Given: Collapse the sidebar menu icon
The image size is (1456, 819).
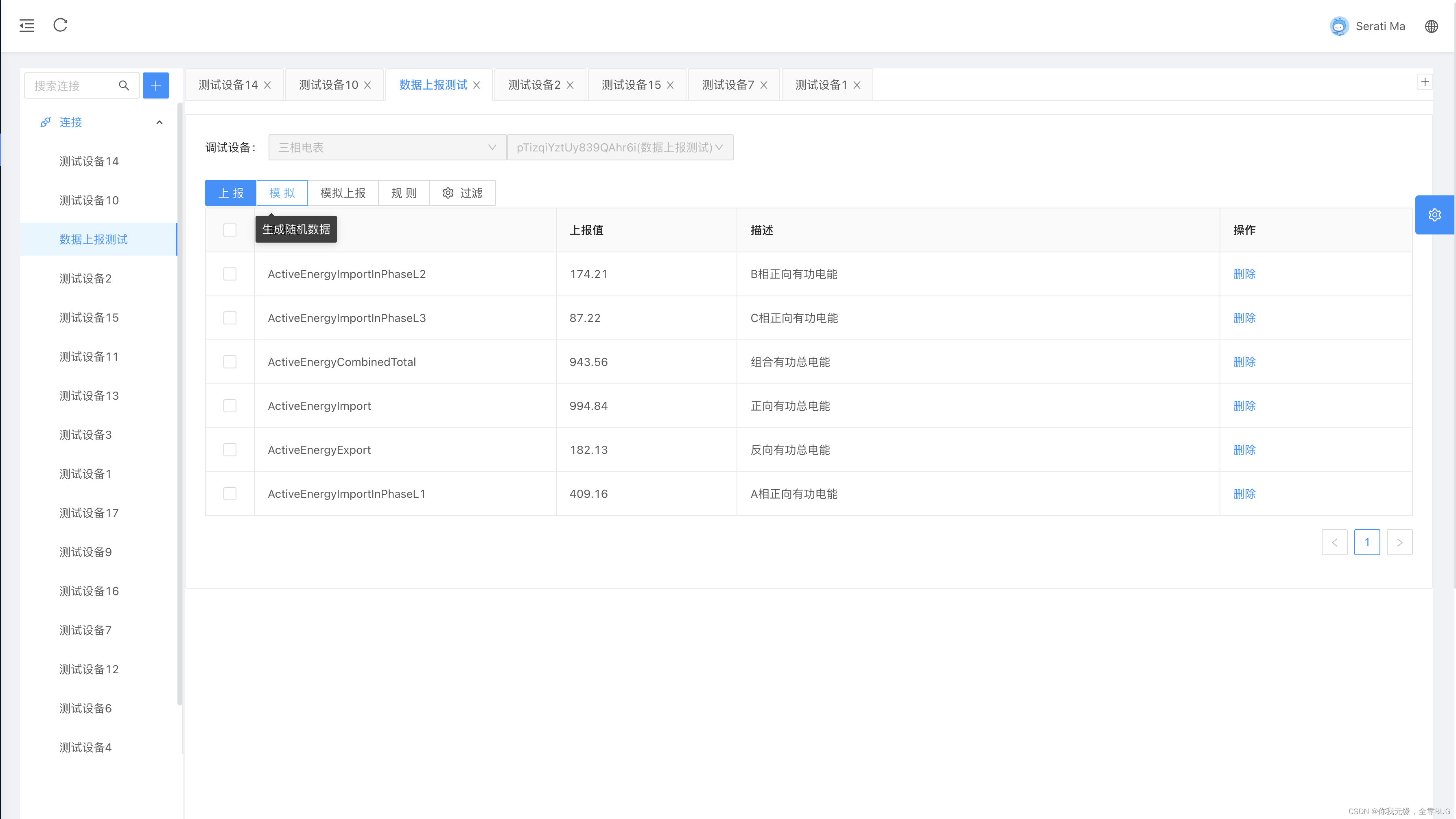Looking at the screenshot, I should tap(26, 25).
